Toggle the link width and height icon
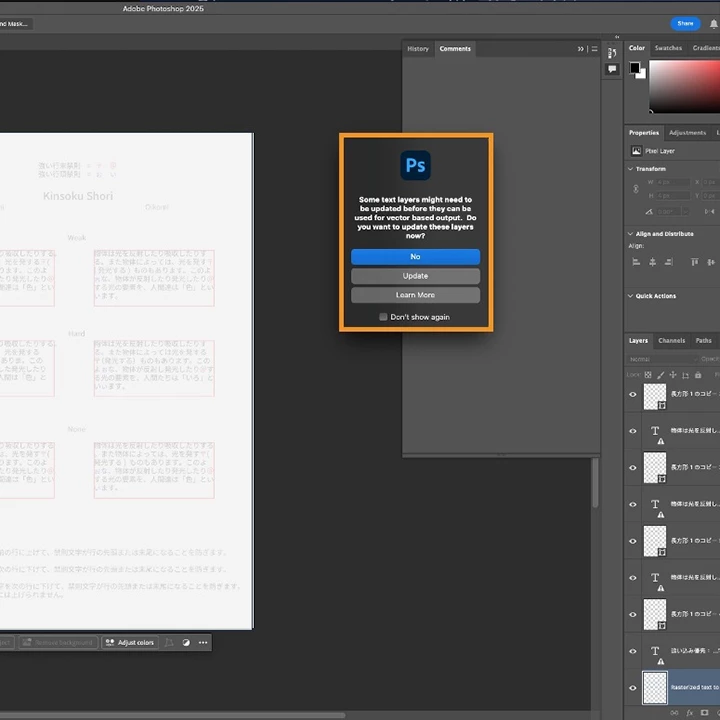720x720 pixels. point(636,189)
